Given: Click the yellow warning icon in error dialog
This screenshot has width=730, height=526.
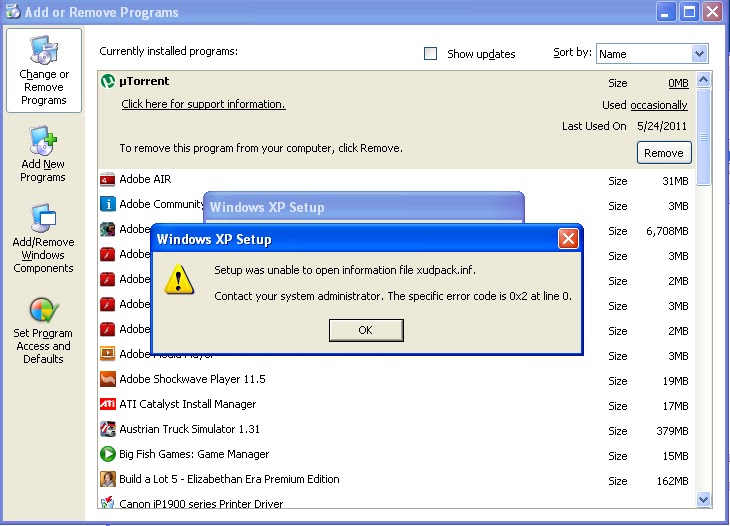Looking at the screenshot, I should tap(179, 280).
